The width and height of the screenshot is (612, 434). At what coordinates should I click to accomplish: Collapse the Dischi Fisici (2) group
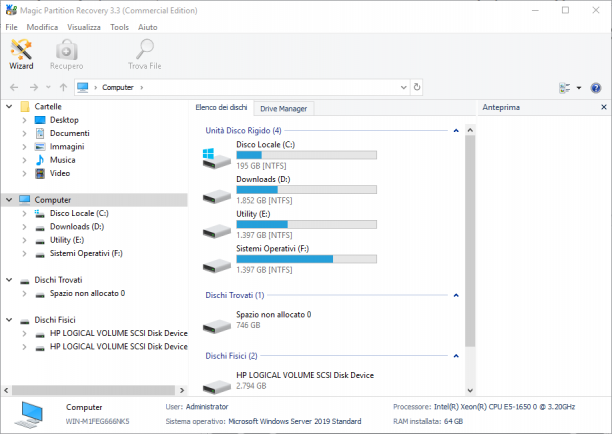coord(456,356)
